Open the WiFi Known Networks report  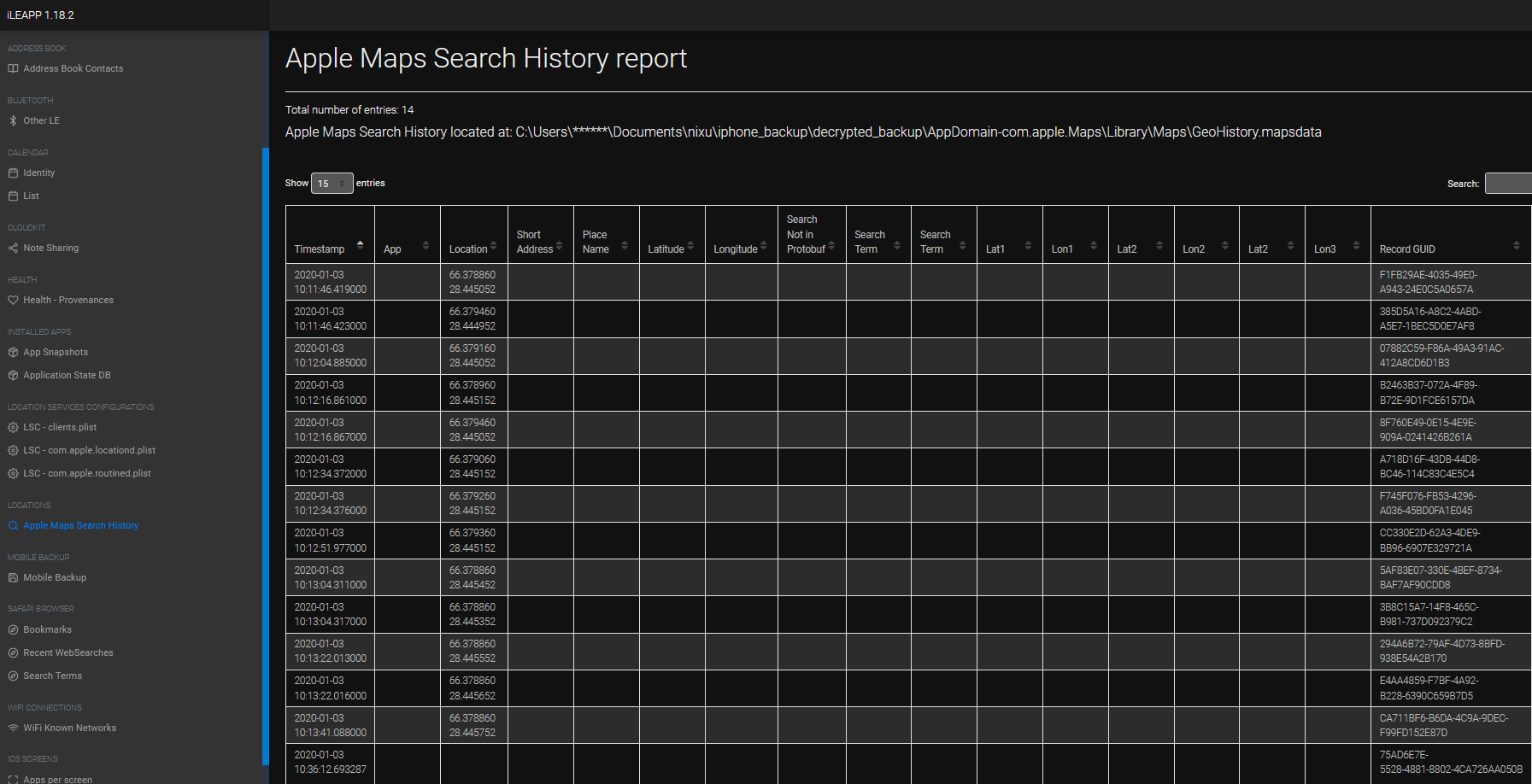coord(69,728)
